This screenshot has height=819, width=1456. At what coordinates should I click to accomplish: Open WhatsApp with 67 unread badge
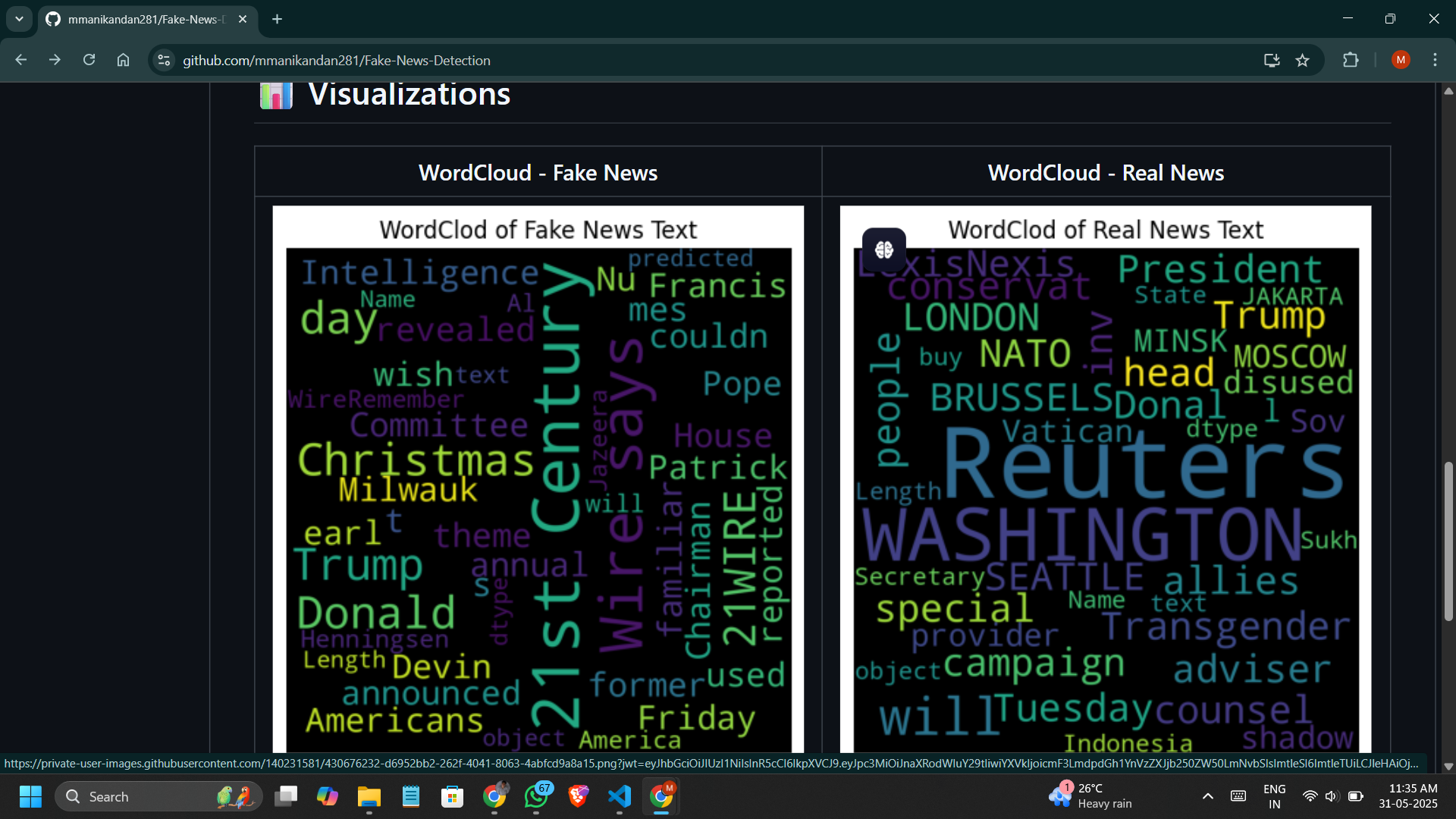pyautogui.click(x=536, y=796)
